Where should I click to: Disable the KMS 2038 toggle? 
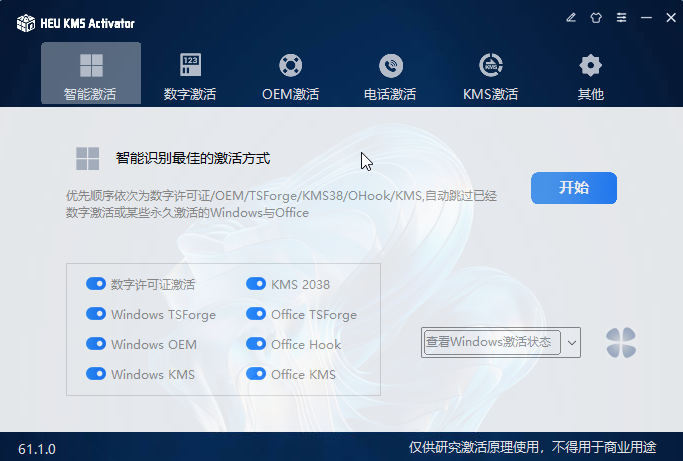click(x=255, y=284)
